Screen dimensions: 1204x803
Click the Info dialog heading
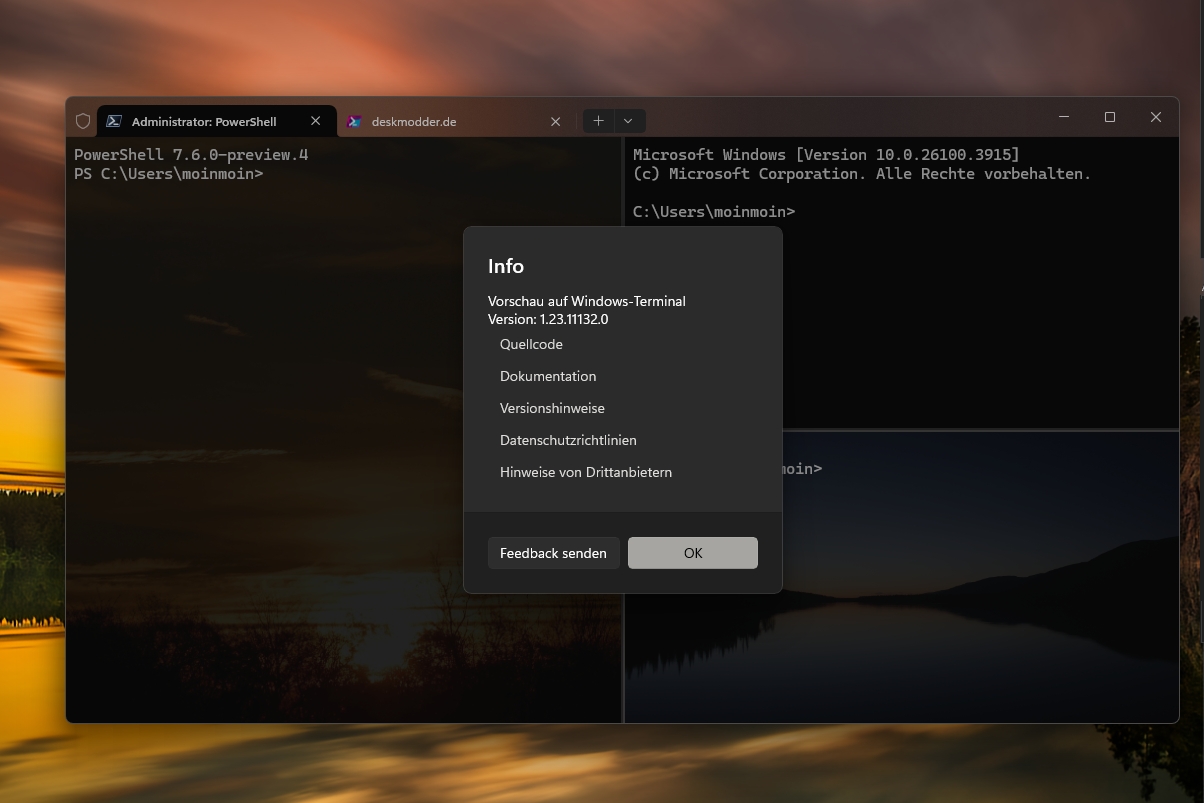pos(506,266)
